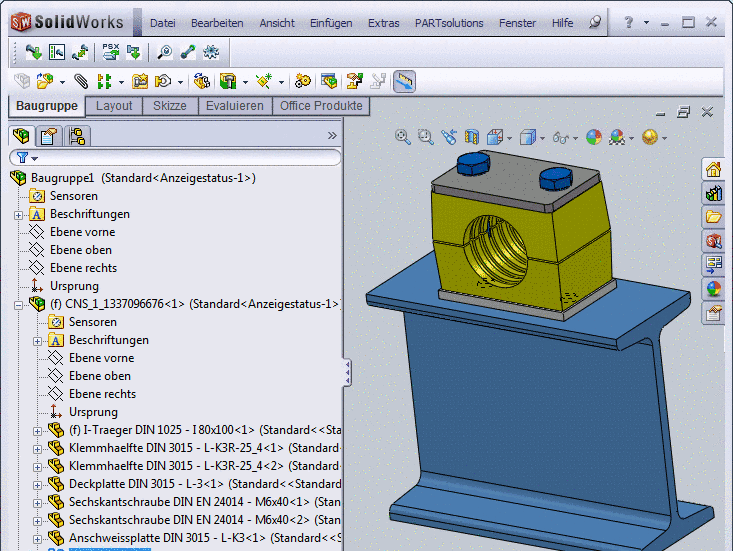
Task: Select the I-Traeger DIN 1025 component
Action: [150, 430]
